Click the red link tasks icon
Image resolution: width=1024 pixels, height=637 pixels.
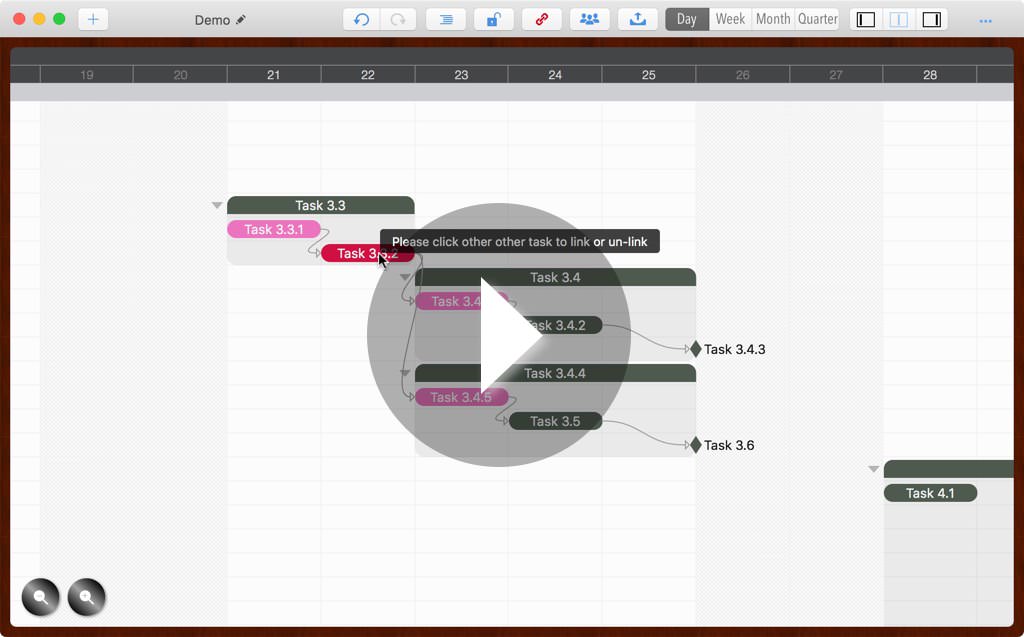[541, 19]
